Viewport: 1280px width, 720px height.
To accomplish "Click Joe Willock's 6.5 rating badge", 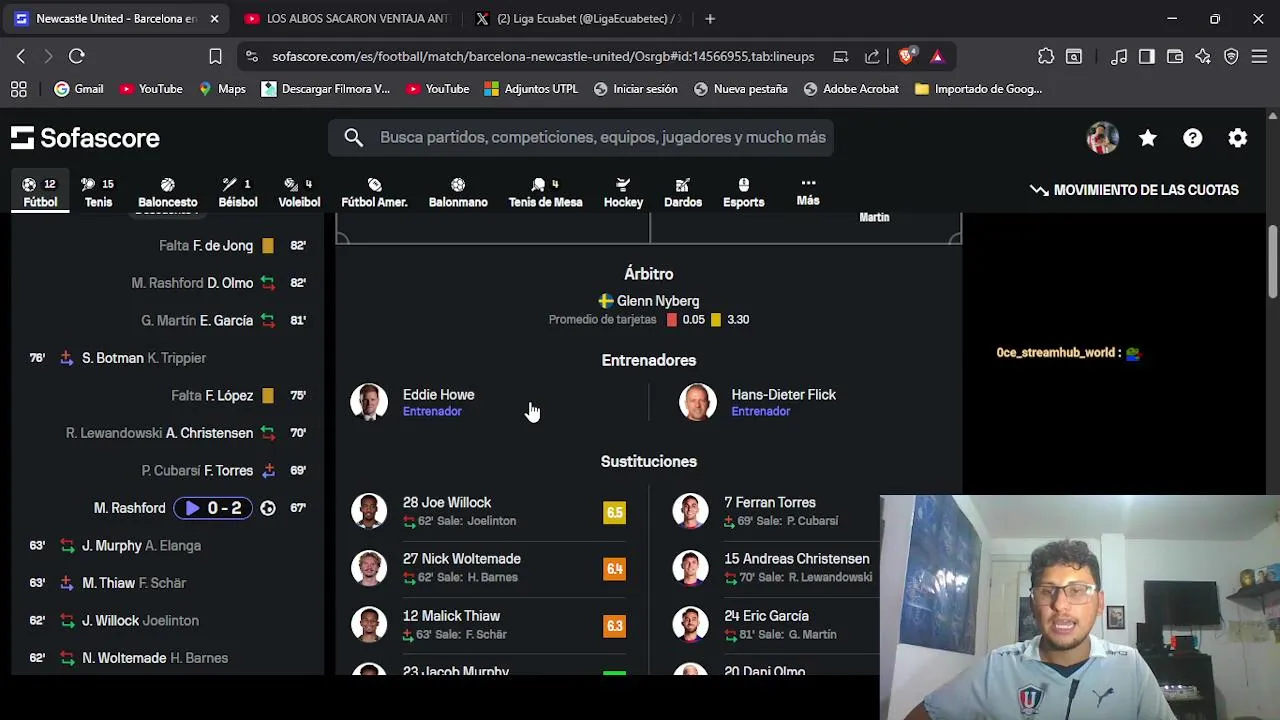I will tap(614, 513).
